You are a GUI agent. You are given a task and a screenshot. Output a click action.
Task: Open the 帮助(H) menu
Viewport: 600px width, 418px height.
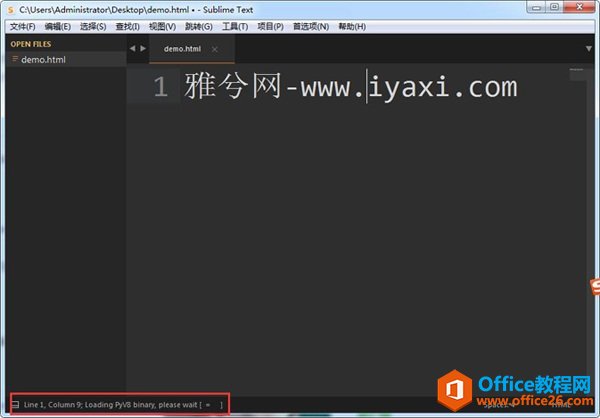[x=351, y=26]
